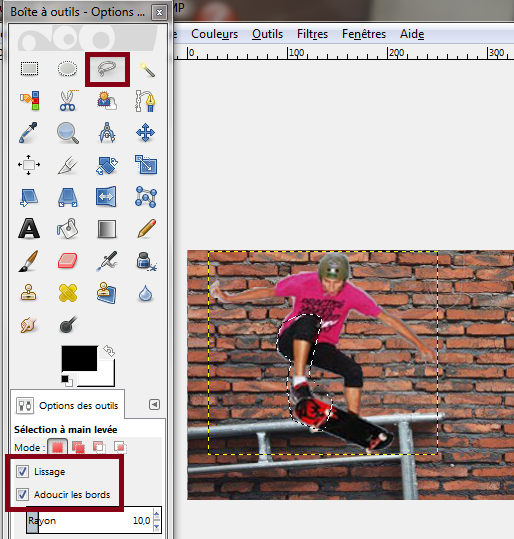Select the Alignment tool
The width and height of the screenshot is (514, 539).
29,164
